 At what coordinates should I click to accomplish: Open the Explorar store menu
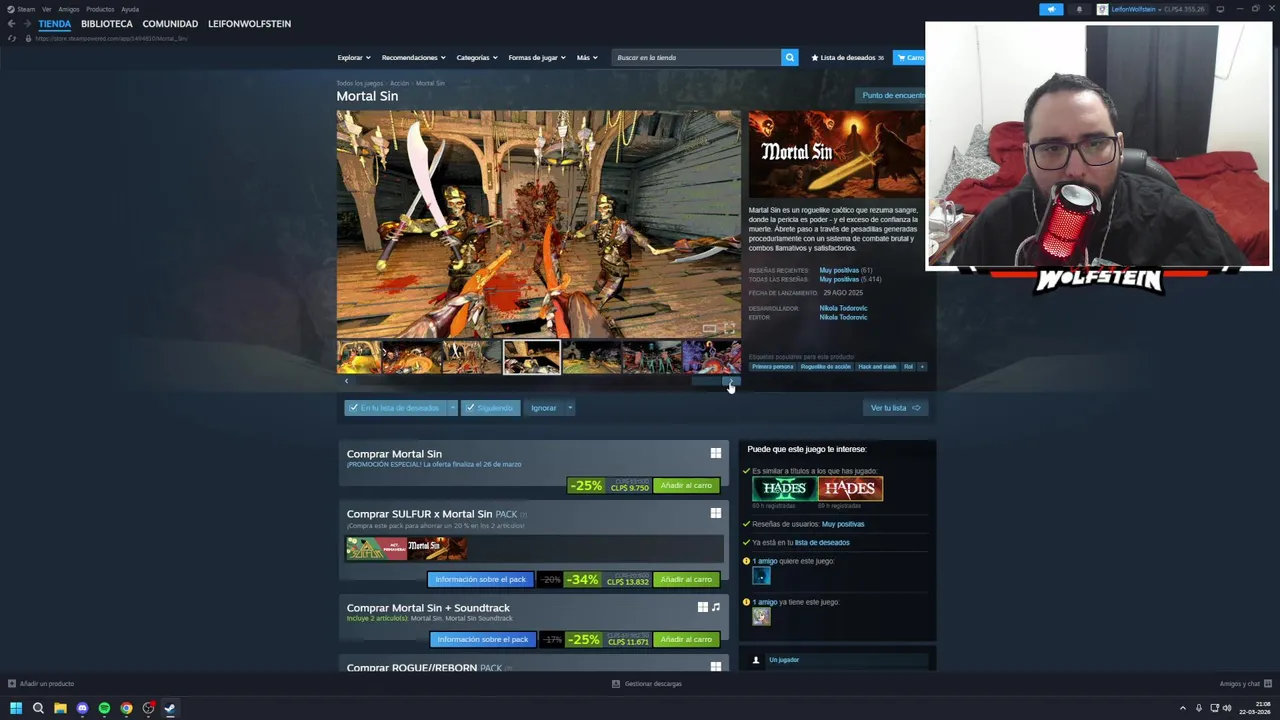354,58
